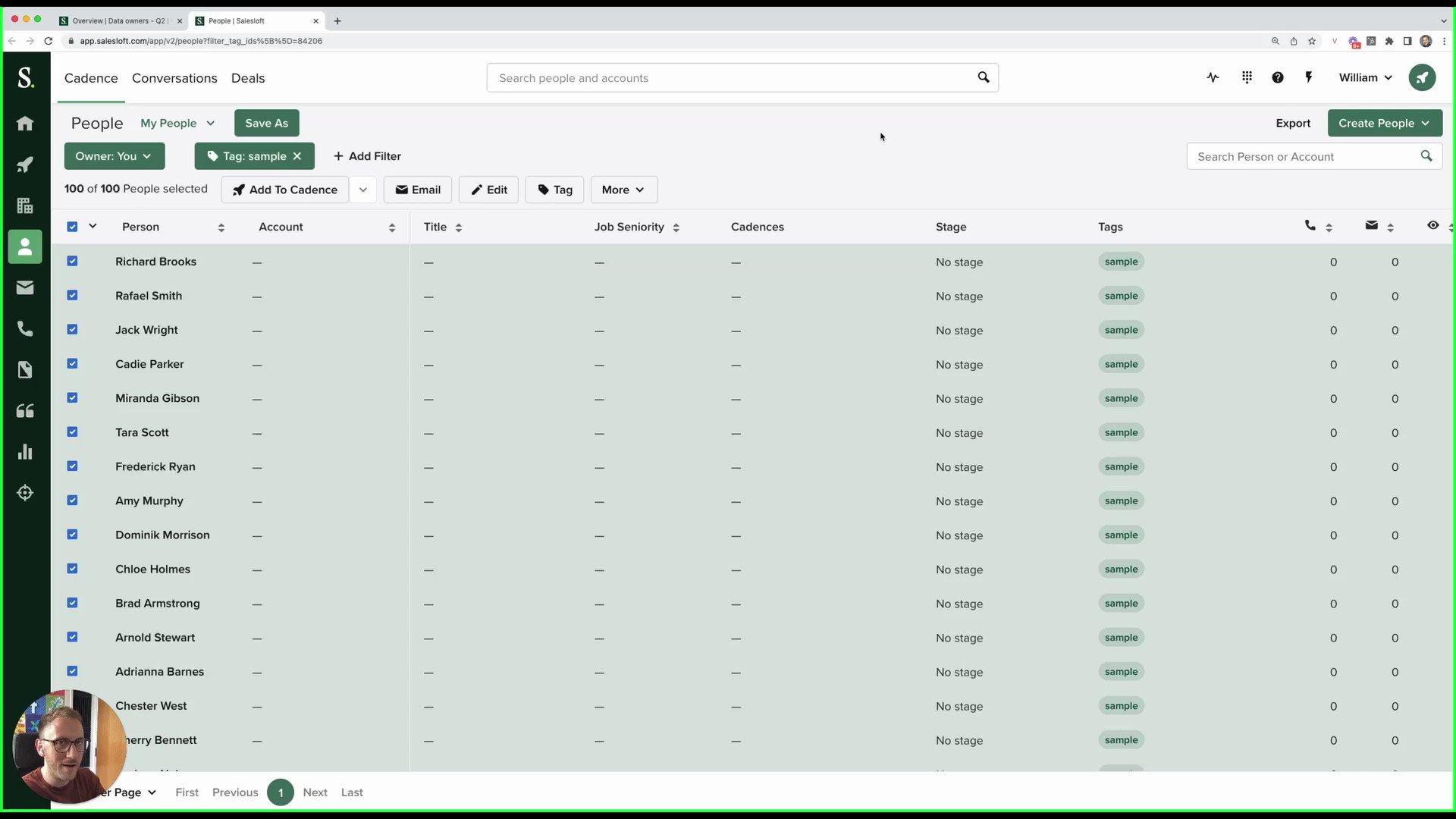Bookmark this page with star icon

click(1312, 41)
